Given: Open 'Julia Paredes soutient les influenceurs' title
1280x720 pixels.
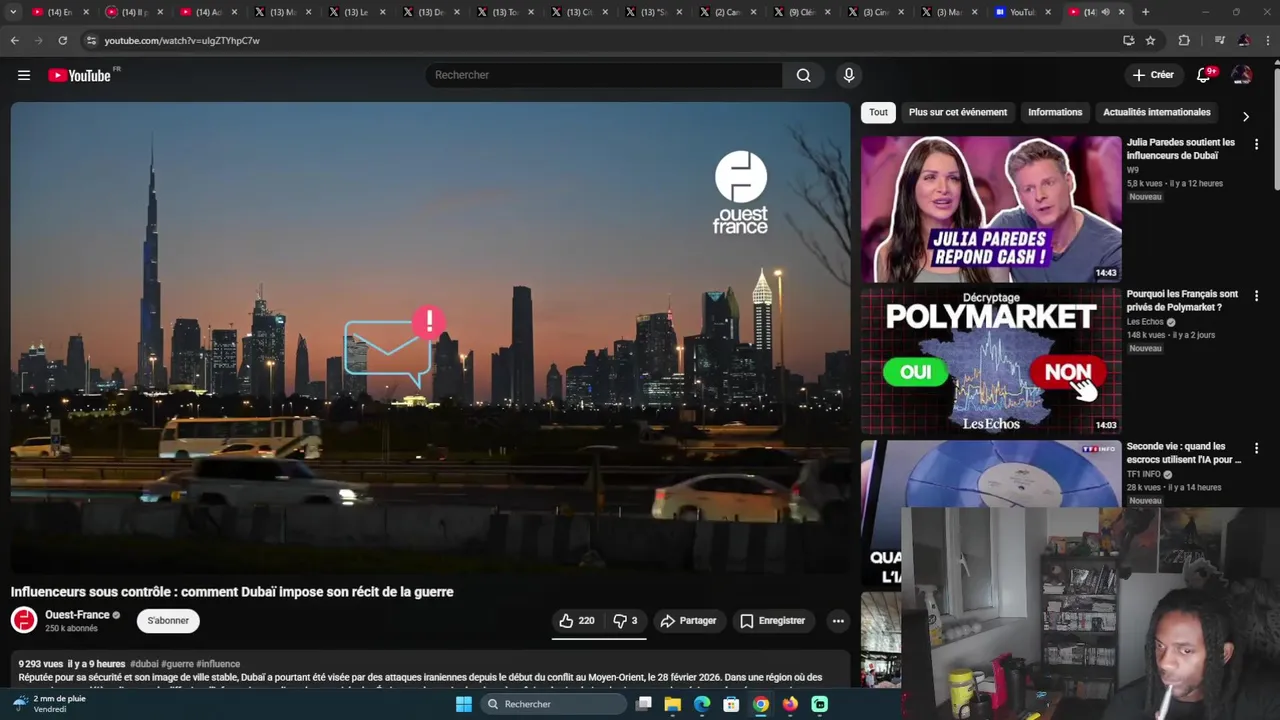Looking at the screenshot, I should 1181,149.
